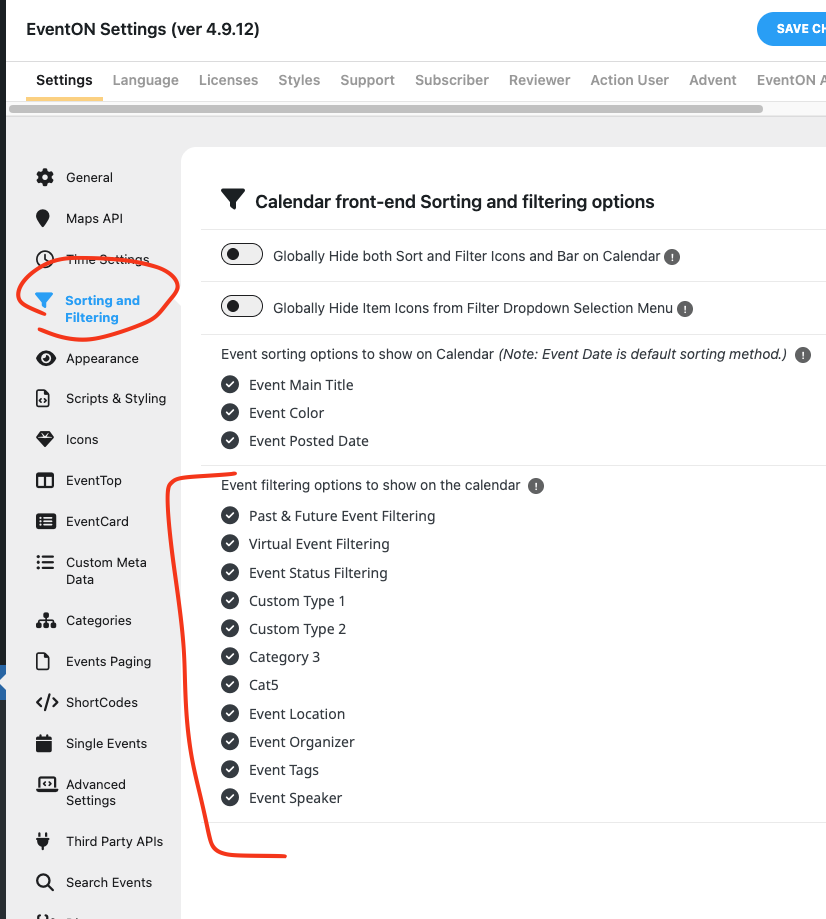Uncheck Event Speaker filtering option
Viewport: 826px width, 919px height.
[x=230, y=798]
